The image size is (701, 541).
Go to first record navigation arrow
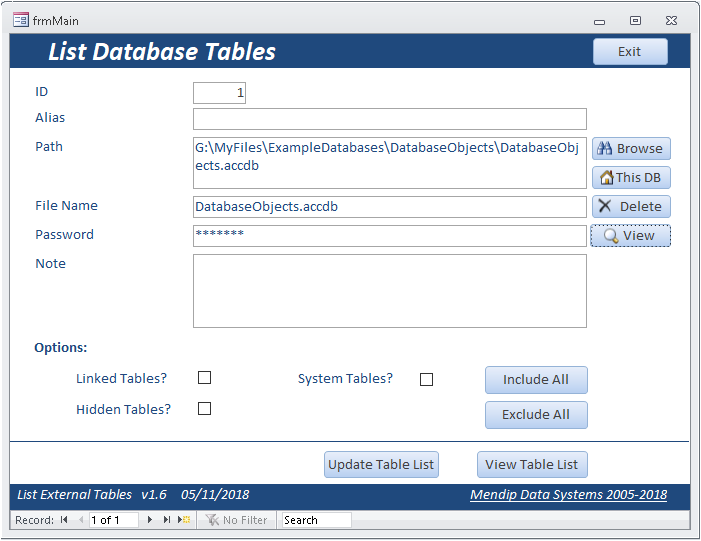(64, 520)
